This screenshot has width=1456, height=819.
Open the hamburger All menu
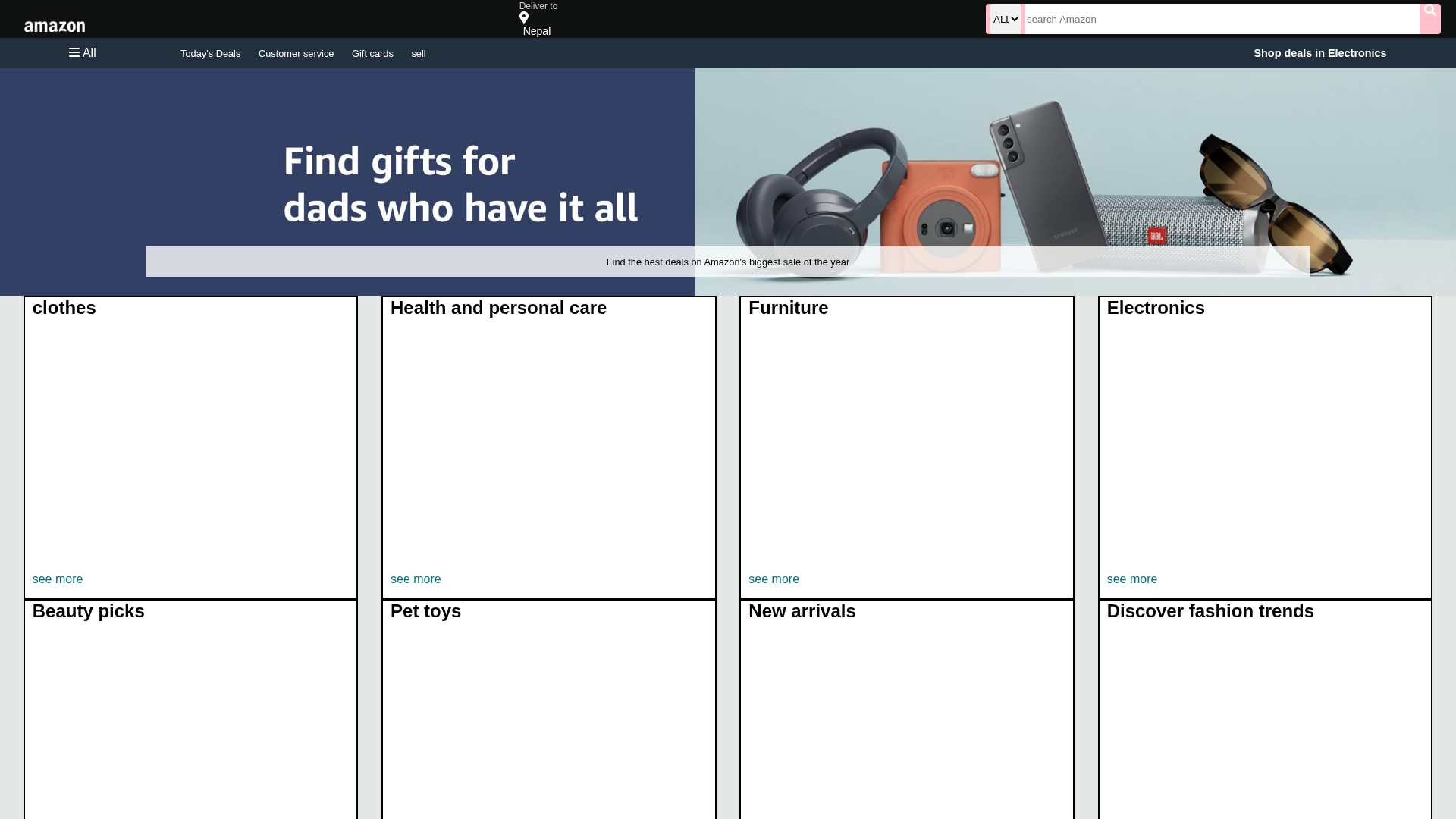[83, 53]
